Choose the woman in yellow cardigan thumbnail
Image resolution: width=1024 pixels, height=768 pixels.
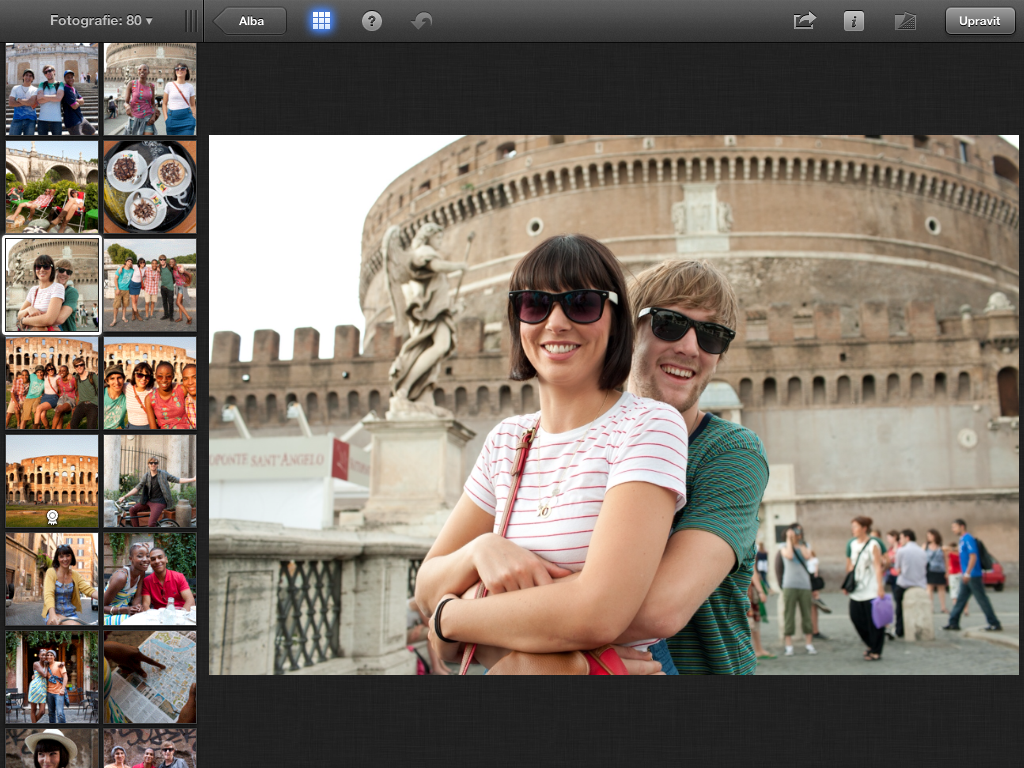52,579
